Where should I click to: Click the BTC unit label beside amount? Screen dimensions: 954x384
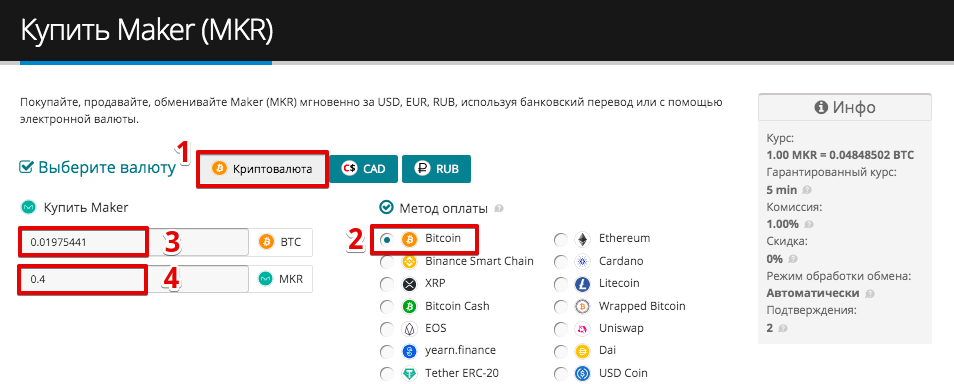tap(290, 242)
